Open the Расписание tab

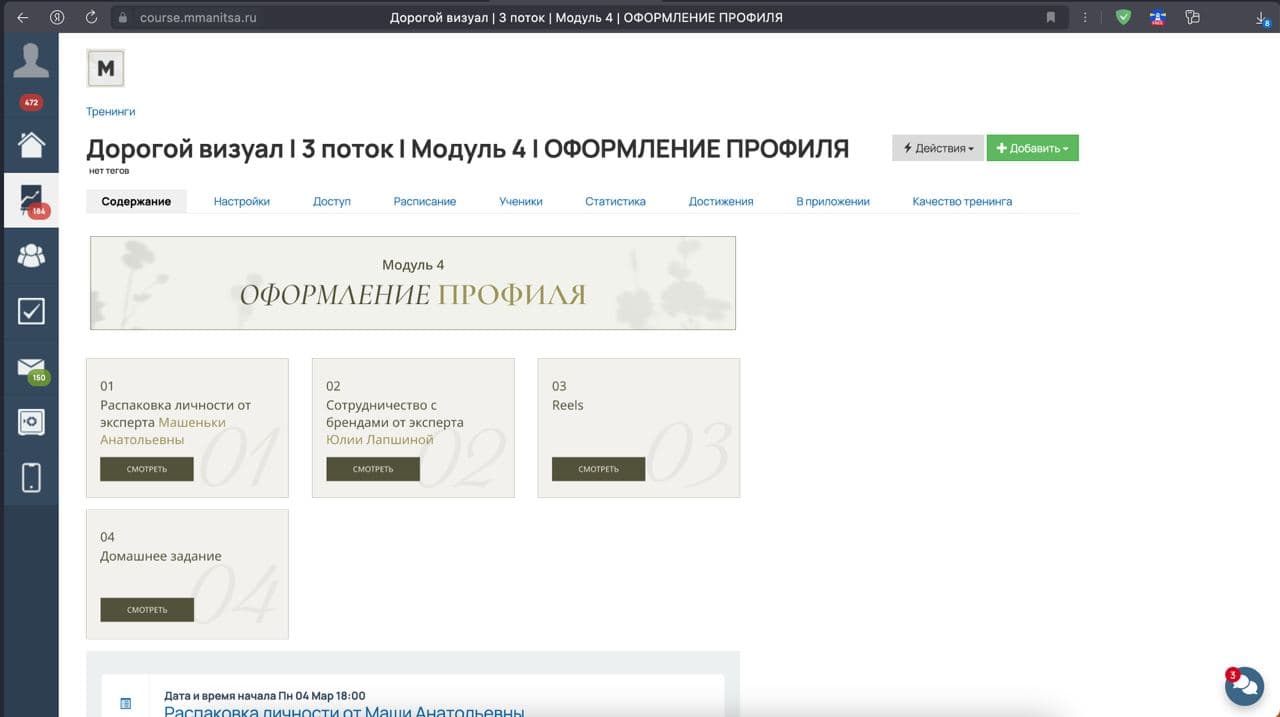click(425, 201)
